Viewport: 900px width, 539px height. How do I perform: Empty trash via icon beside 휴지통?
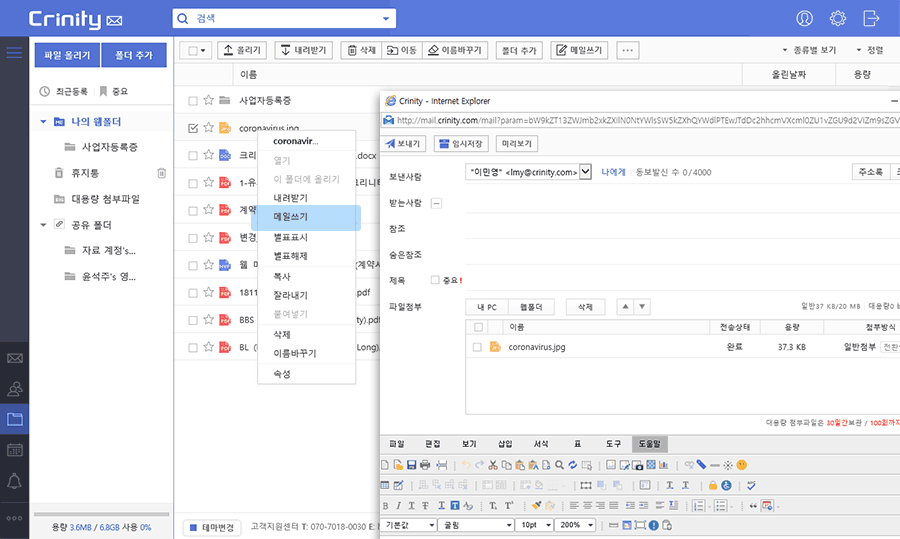pos(161,173)
